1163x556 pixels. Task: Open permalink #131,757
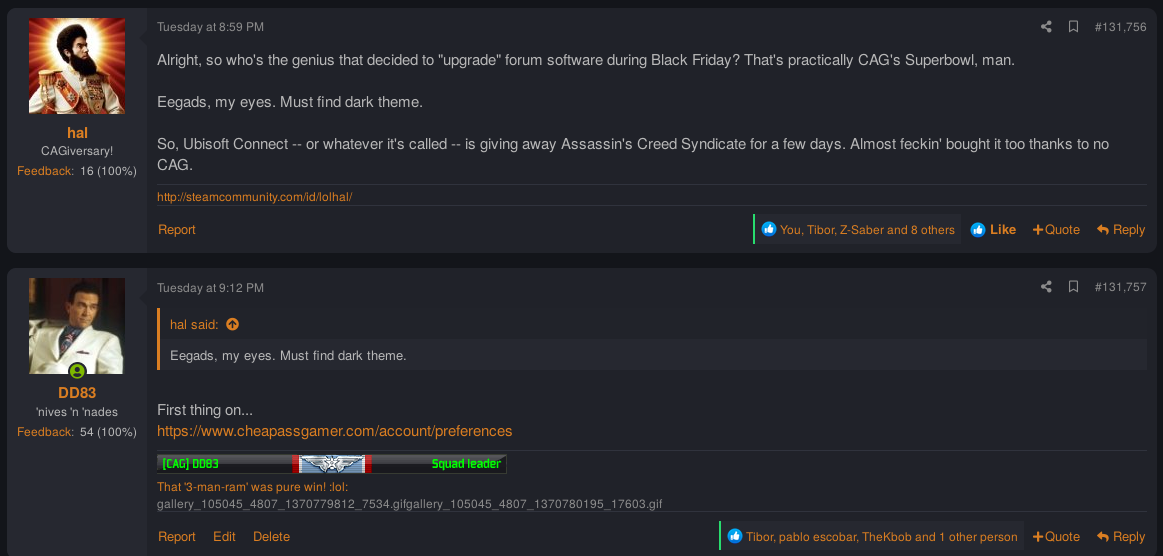(x=1121, y=286)
